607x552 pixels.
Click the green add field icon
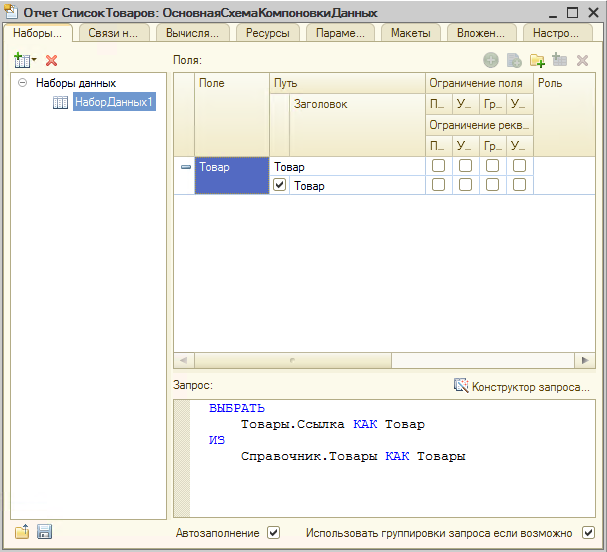pos(491,61)
